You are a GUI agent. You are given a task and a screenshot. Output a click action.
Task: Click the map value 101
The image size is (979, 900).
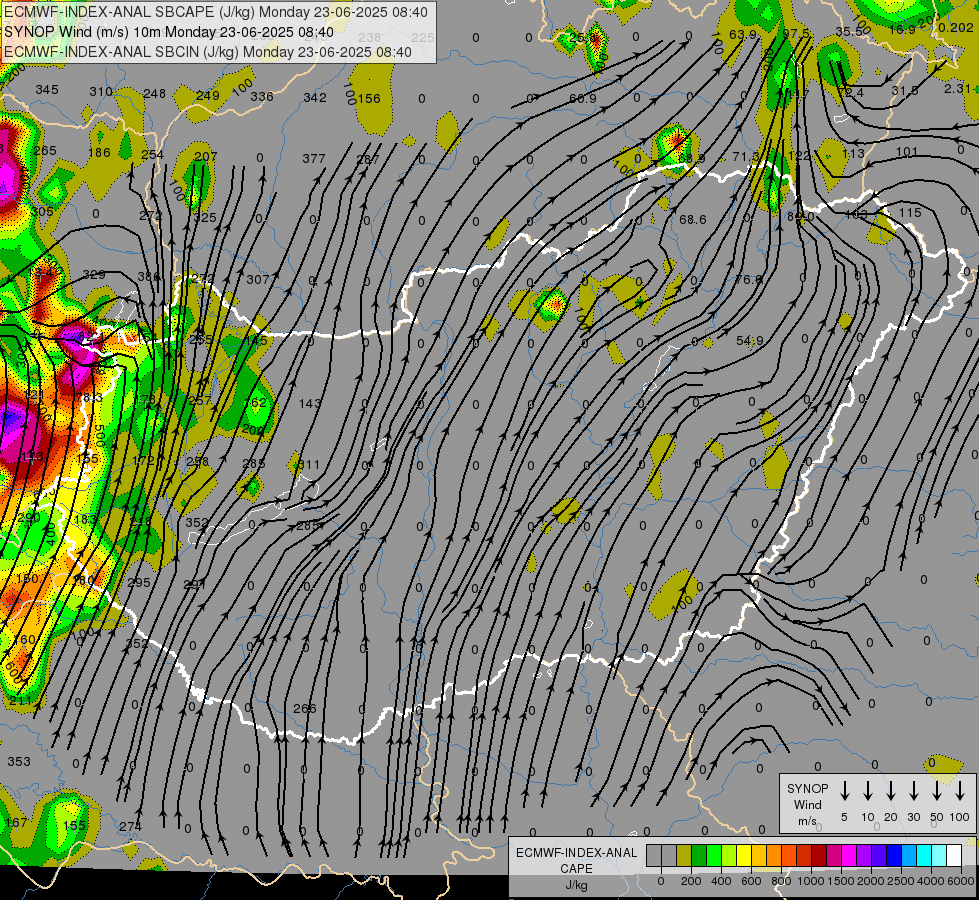point(907,152)
